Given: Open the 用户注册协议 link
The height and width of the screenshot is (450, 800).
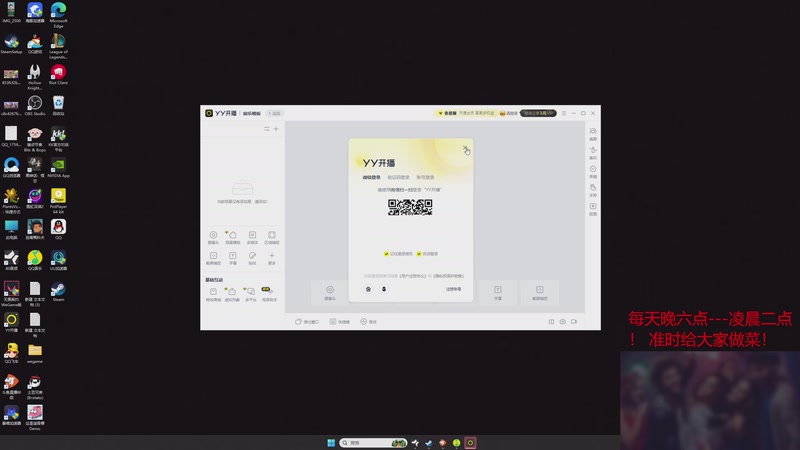Looking at the screenshot, I should (413, 276).
